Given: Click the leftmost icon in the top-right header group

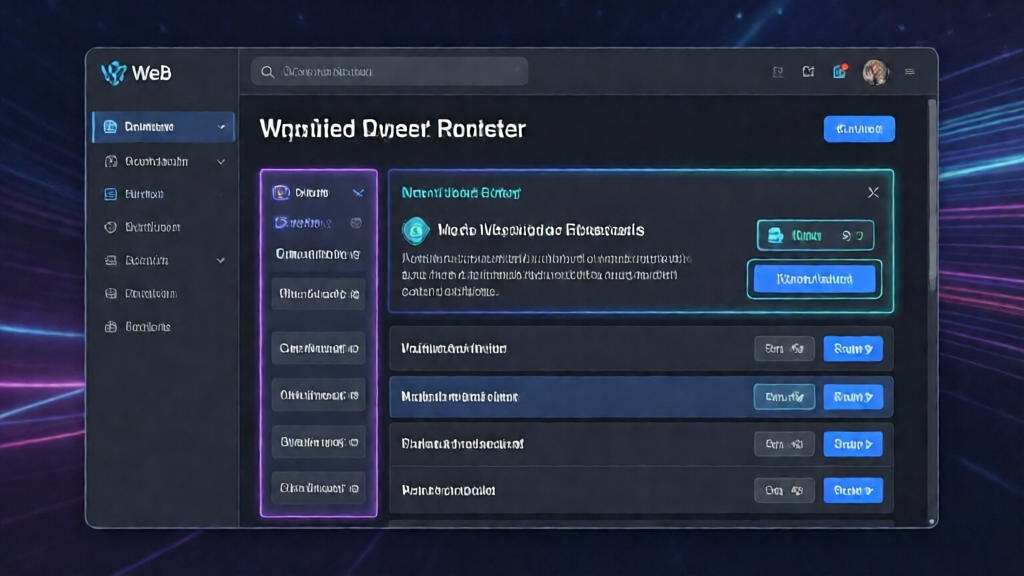Looking at the screenshot, I should tap(778, 72).
